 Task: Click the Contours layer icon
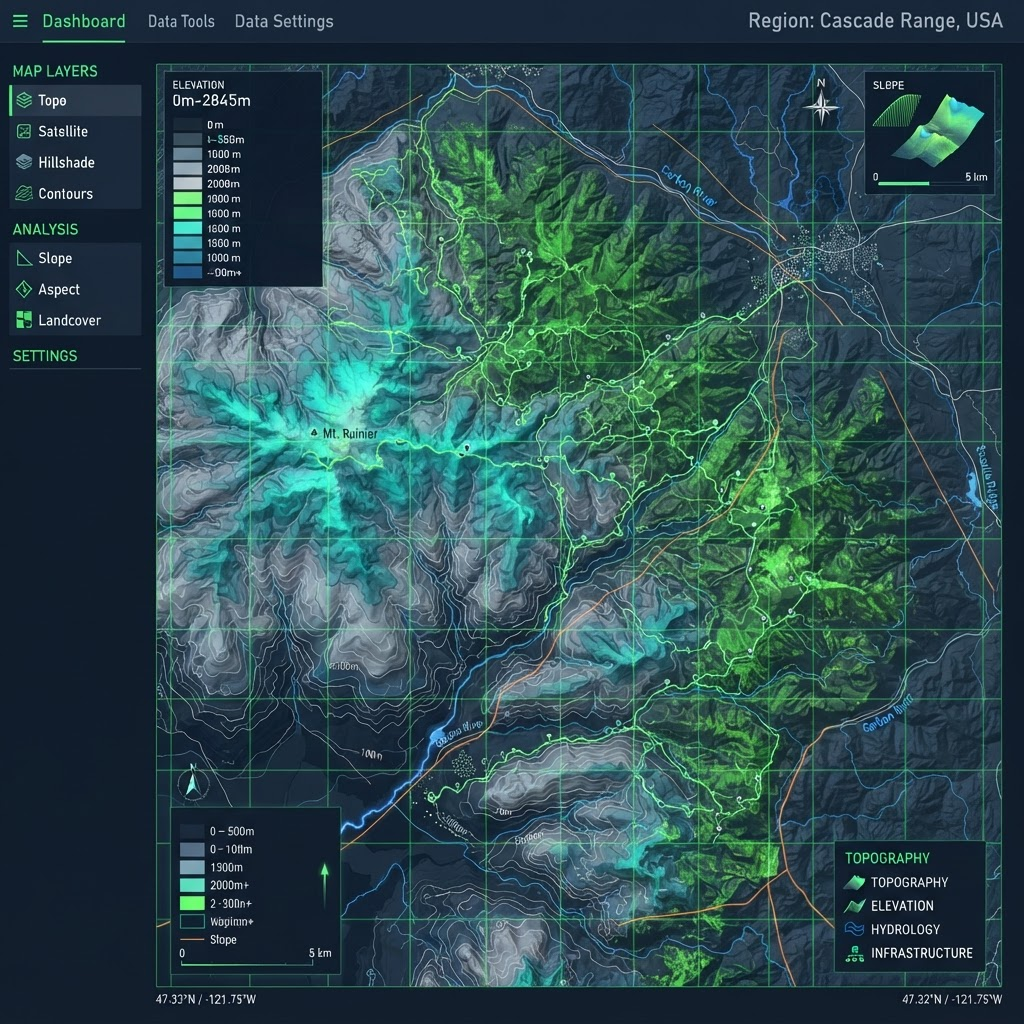[24, 193]
